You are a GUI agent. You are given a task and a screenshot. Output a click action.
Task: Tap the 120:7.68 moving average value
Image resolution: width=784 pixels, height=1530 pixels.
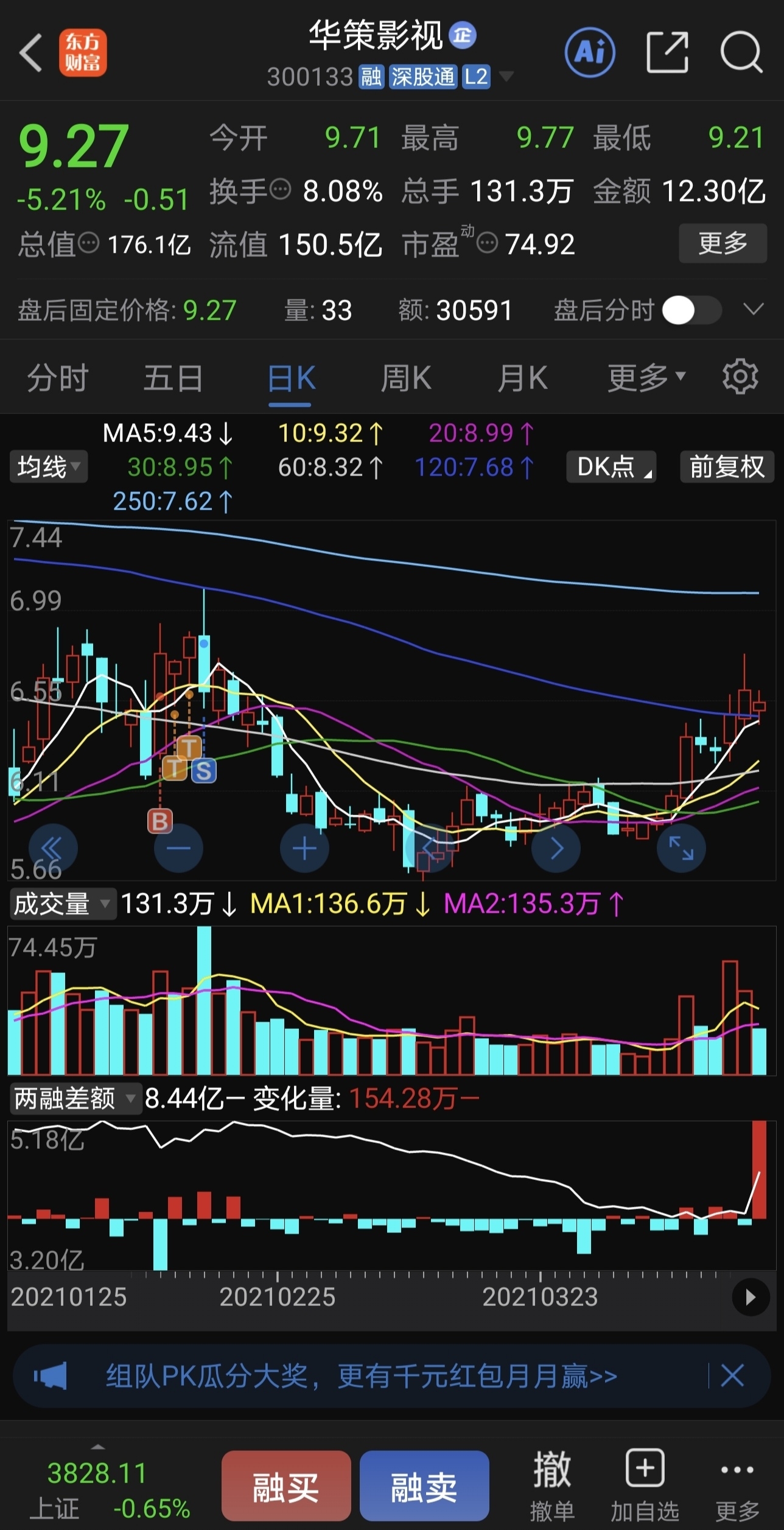pos(474,467)
